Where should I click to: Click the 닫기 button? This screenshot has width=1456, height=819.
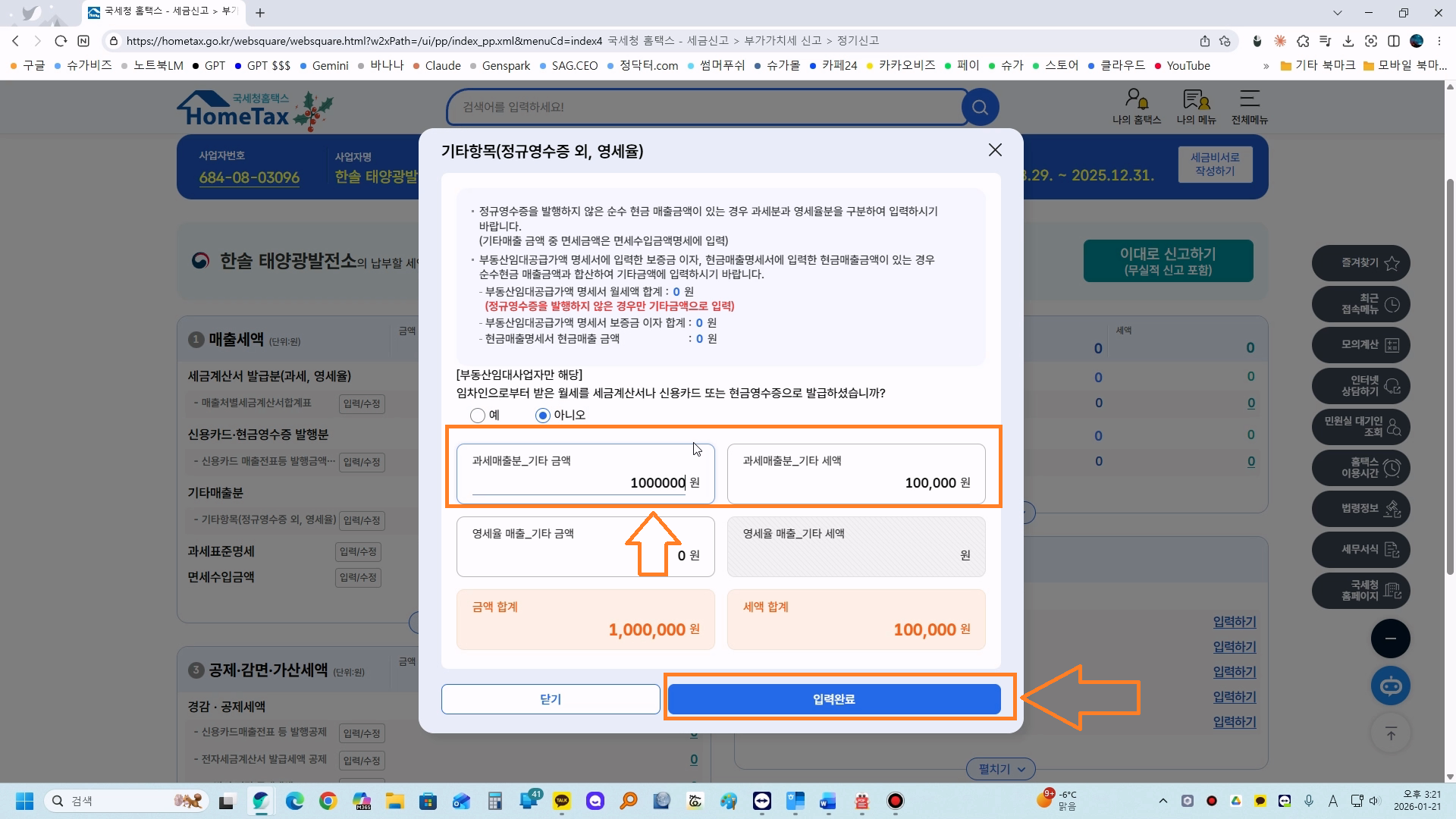tap(551, 699)
